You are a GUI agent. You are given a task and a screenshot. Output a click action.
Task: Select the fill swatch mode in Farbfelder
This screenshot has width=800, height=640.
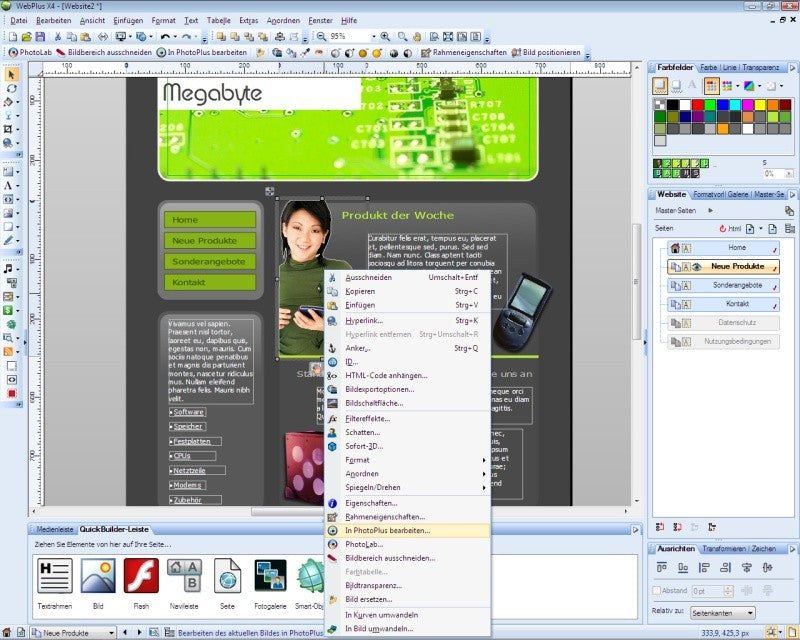tap(660, 86)
